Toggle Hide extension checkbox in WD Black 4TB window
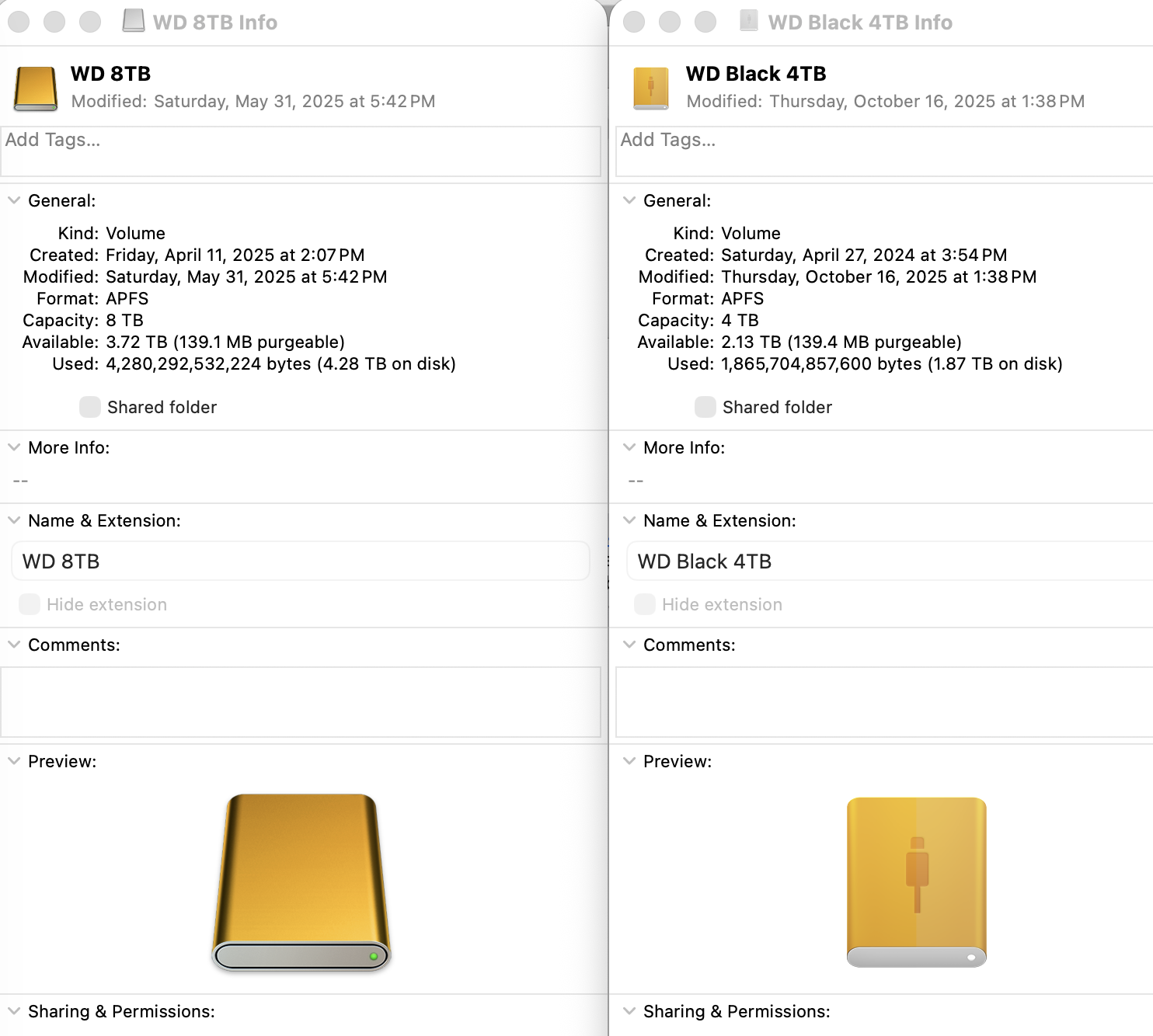1153x1036 pixels. tap(645, 604)
